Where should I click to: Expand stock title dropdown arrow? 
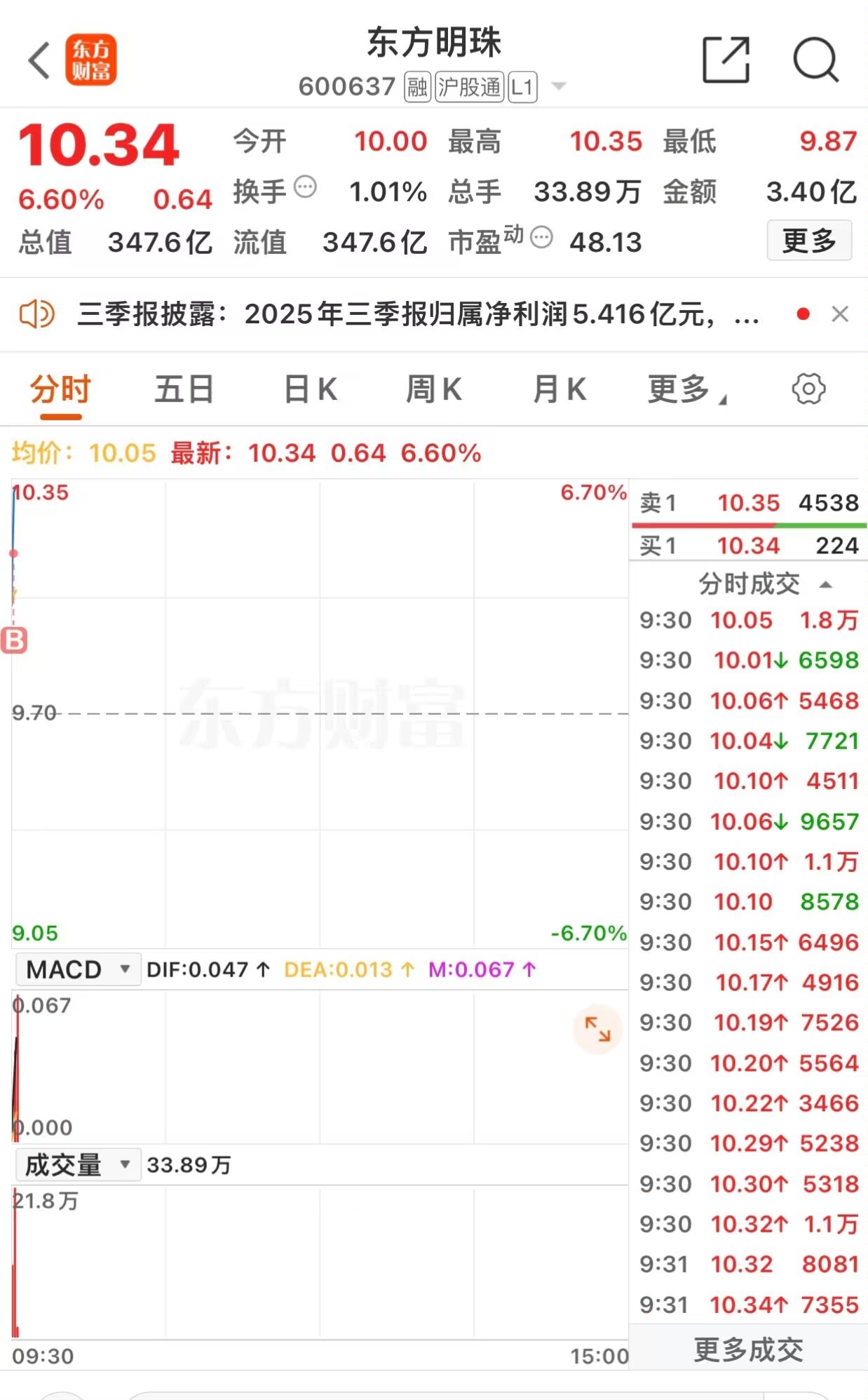tap(559, 86)
